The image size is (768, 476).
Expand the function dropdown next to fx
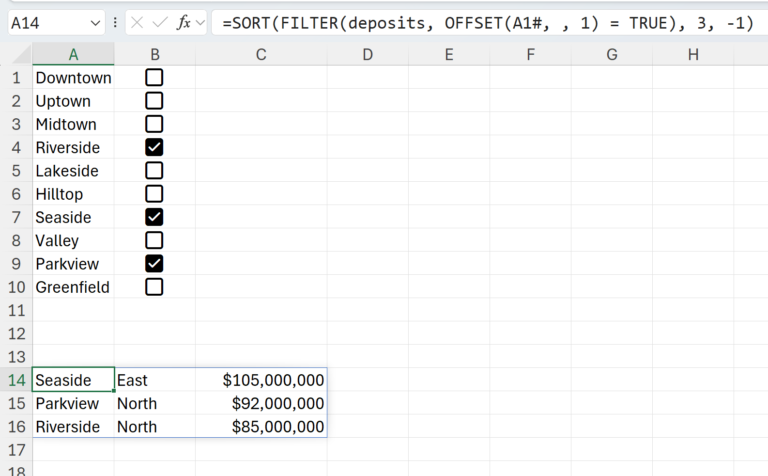click(200, 23)
